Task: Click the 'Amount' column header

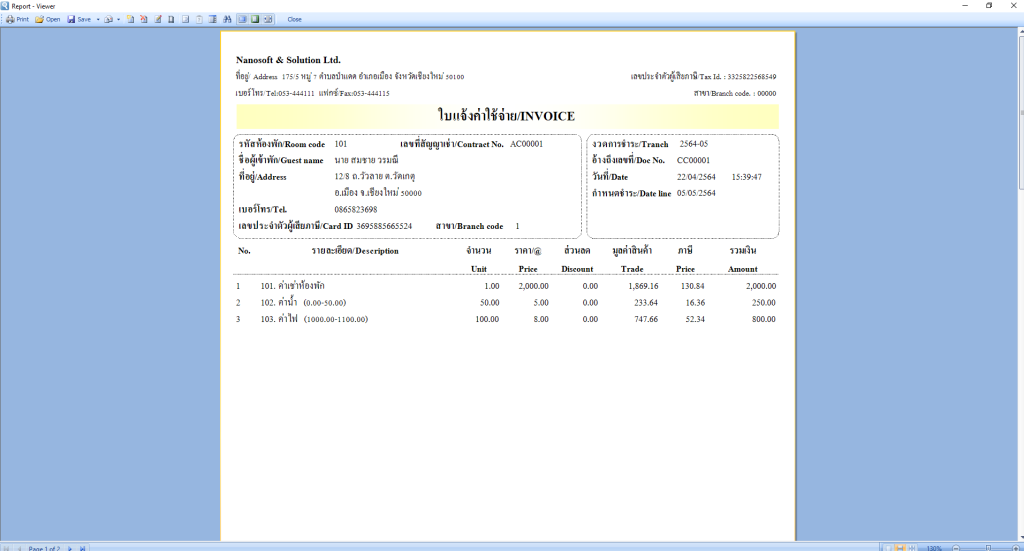Action: click(x=743, y=269)
